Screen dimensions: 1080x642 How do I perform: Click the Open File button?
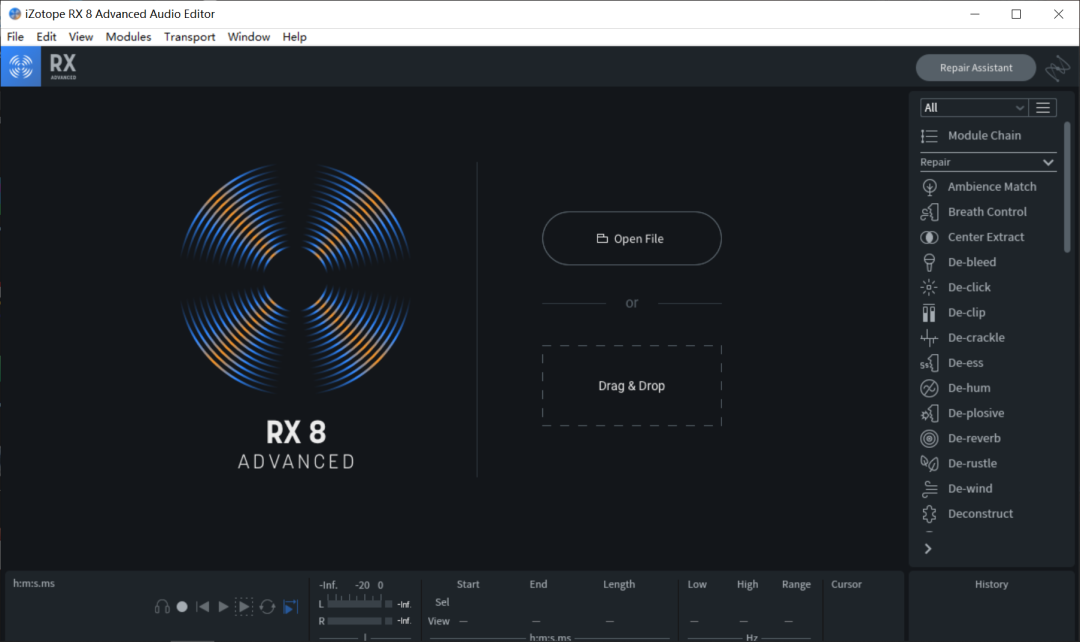pos(632,238)
